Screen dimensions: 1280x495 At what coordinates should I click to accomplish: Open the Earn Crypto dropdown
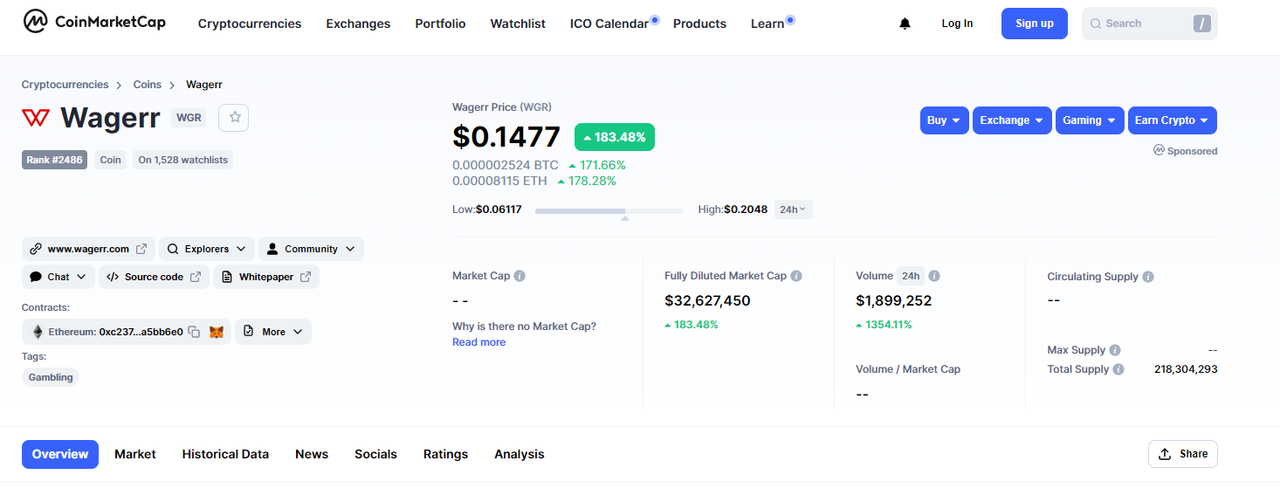(1172, 120)
